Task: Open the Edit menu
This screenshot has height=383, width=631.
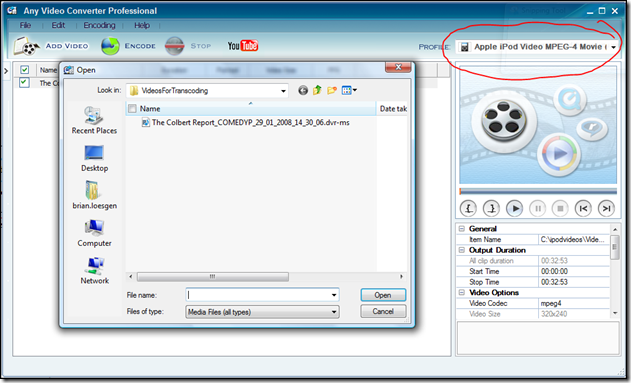Action: tap(58, 25)
